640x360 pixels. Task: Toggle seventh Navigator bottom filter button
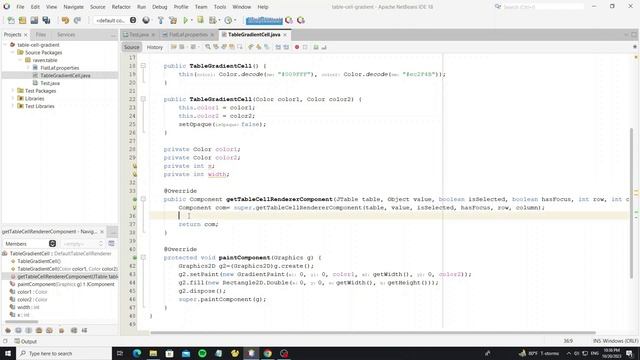point(74,330)
